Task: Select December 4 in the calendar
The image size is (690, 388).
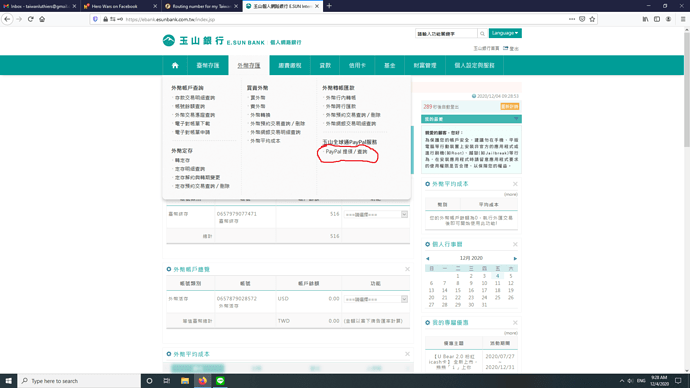Action: (x=497, y=276)
